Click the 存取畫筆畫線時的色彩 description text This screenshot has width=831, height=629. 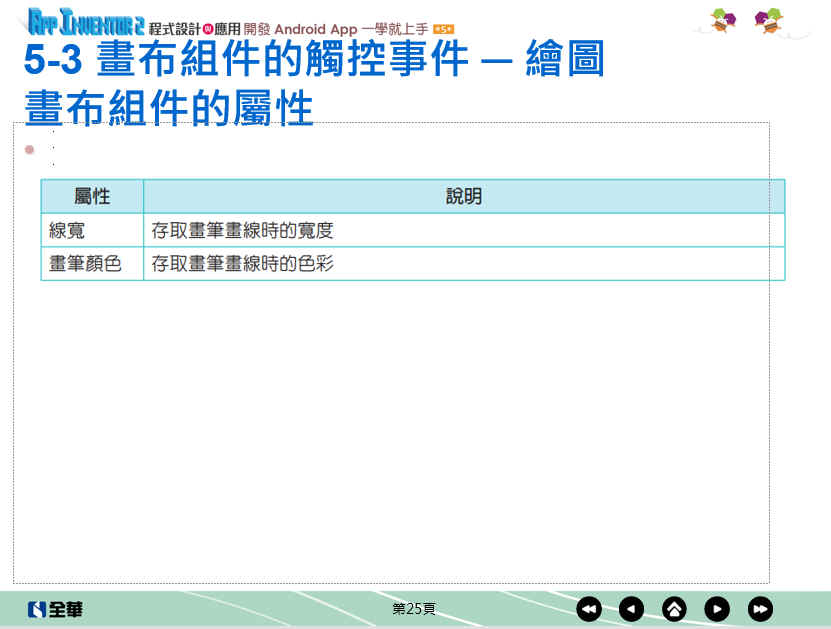point(242,264)
